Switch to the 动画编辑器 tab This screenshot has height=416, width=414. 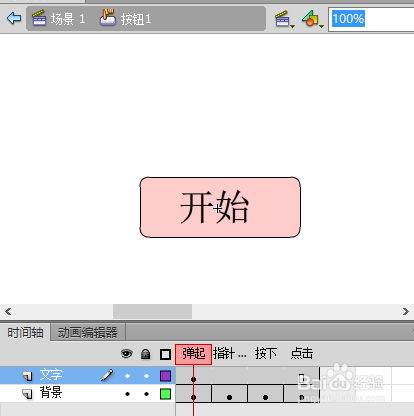coord(88,332)
